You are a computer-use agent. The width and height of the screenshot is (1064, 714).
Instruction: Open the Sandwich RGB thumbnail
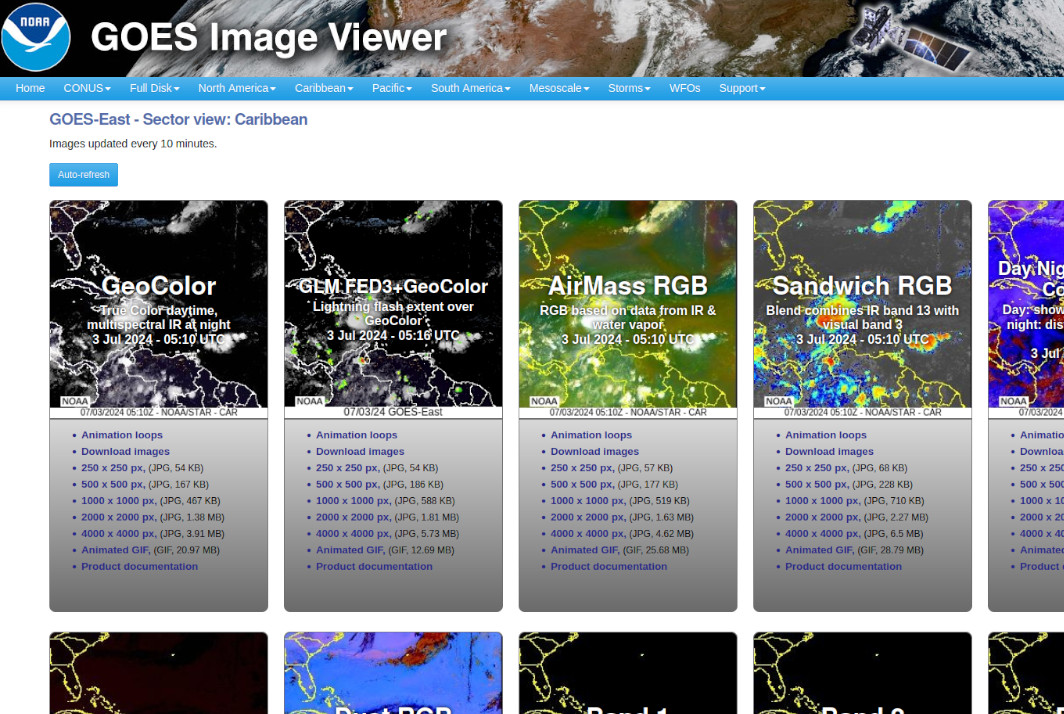[x=862, y=304]
